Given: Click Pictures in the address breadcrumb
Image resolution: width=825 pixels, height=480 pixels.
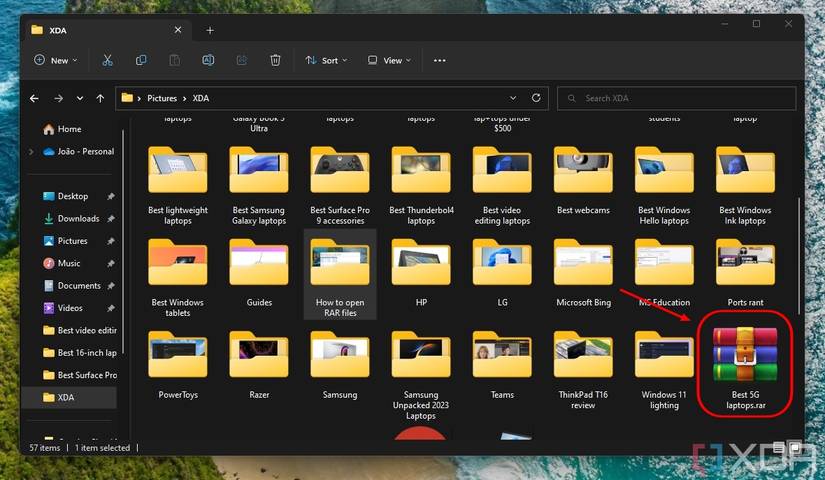Looking at the screenshot, I should (x=161, y=98).
